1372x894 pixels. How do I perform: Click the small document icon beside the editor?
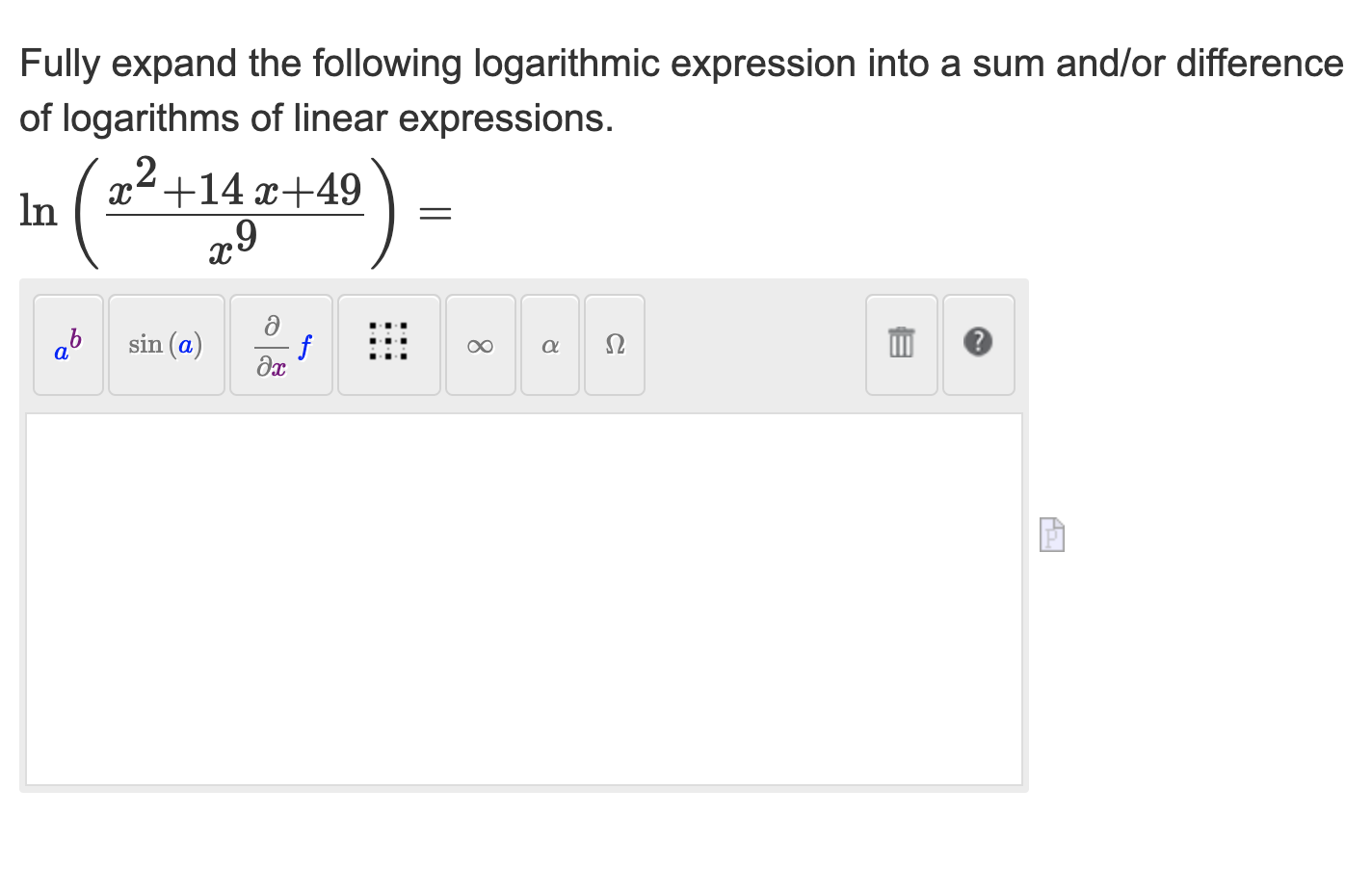click(x=1050, y=535)
